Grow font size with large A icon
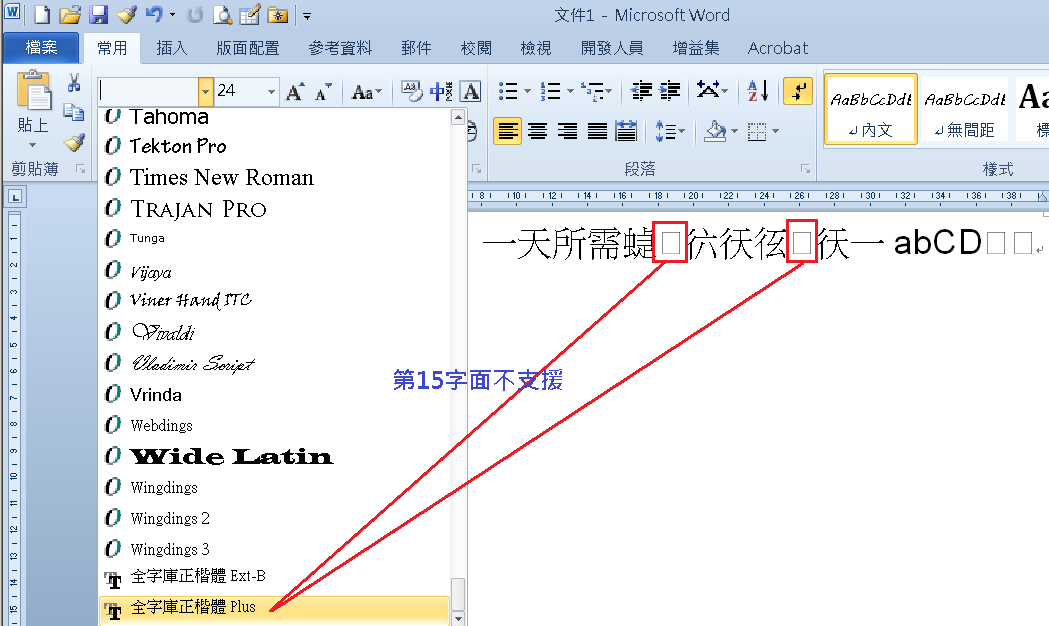Viewport: 1049px width, 626px height. pyautogui.click(x=295, y=92)
